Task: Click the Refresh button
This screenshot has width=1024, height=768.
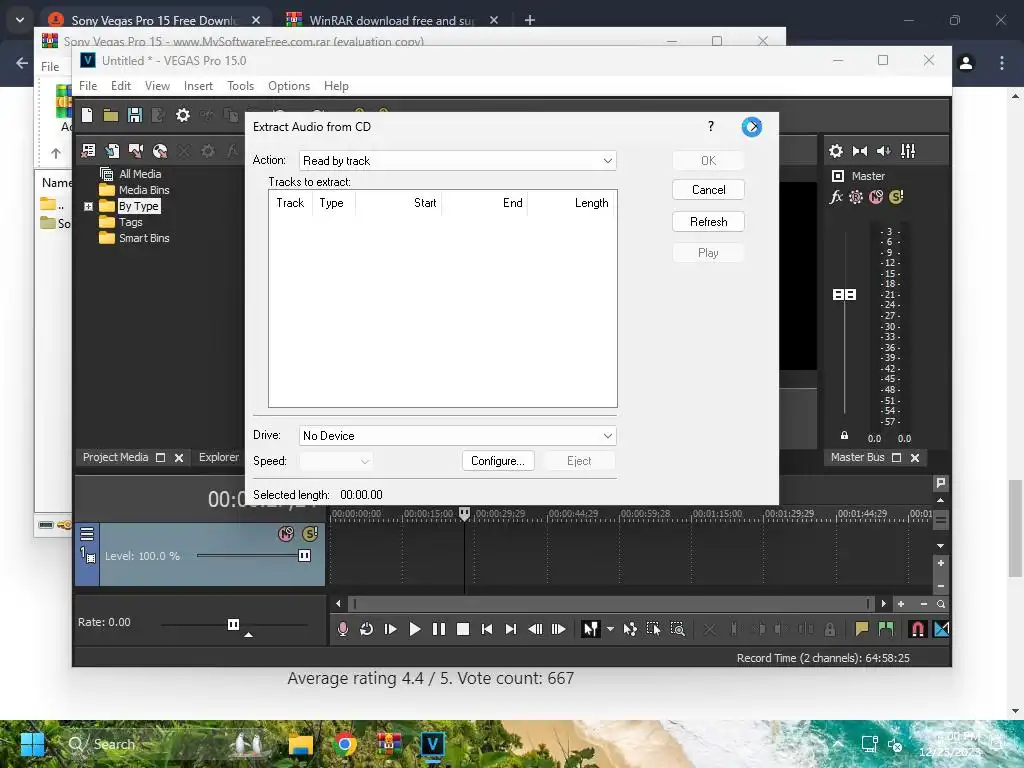Action: click(709, 222)
